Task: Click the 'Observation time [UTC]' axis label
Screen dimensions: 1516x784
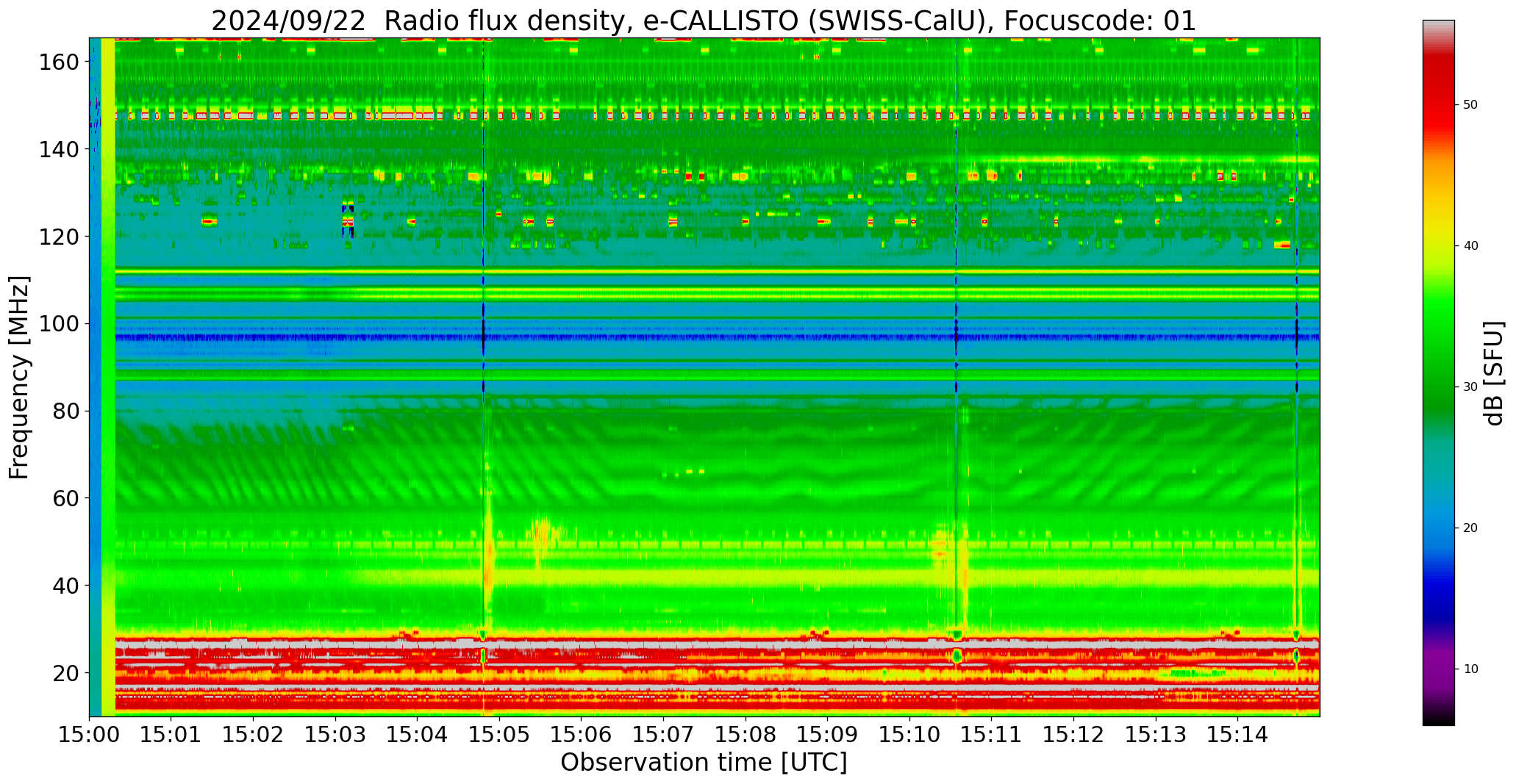Action: (704, 763)
